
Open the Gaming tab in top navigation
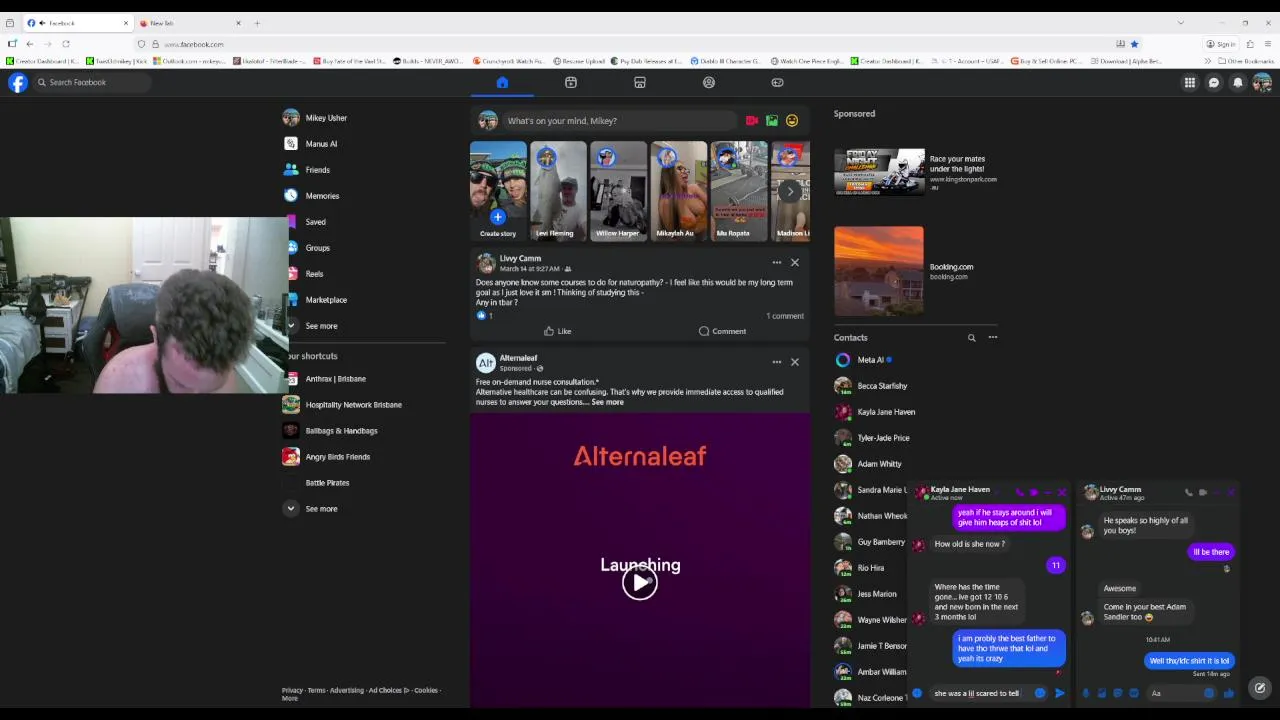coord(777,82)
